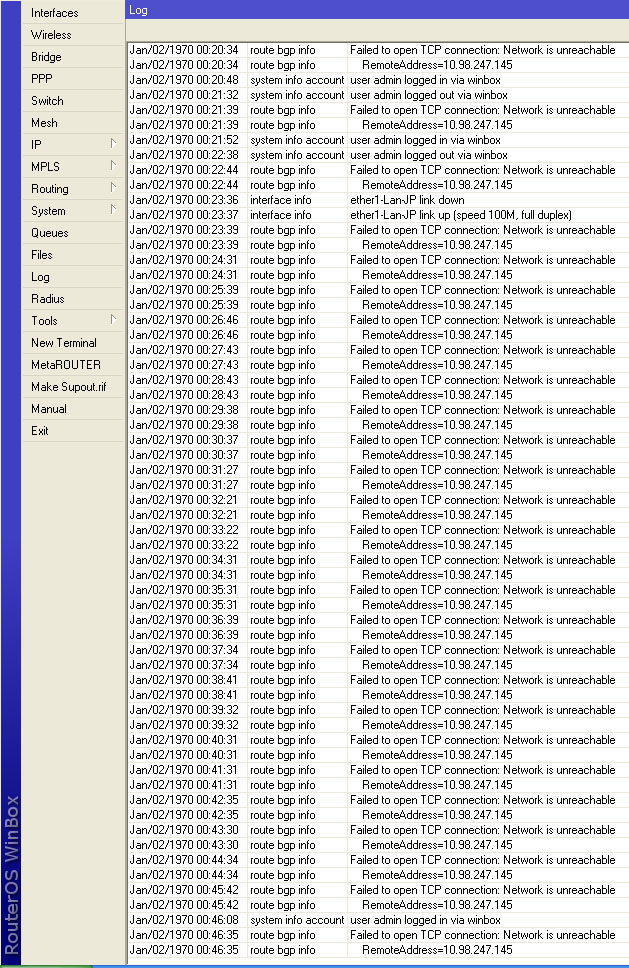Select the 00:46:08 admin logged in entry
Screen dimensions: 629x968
(378, 920)
